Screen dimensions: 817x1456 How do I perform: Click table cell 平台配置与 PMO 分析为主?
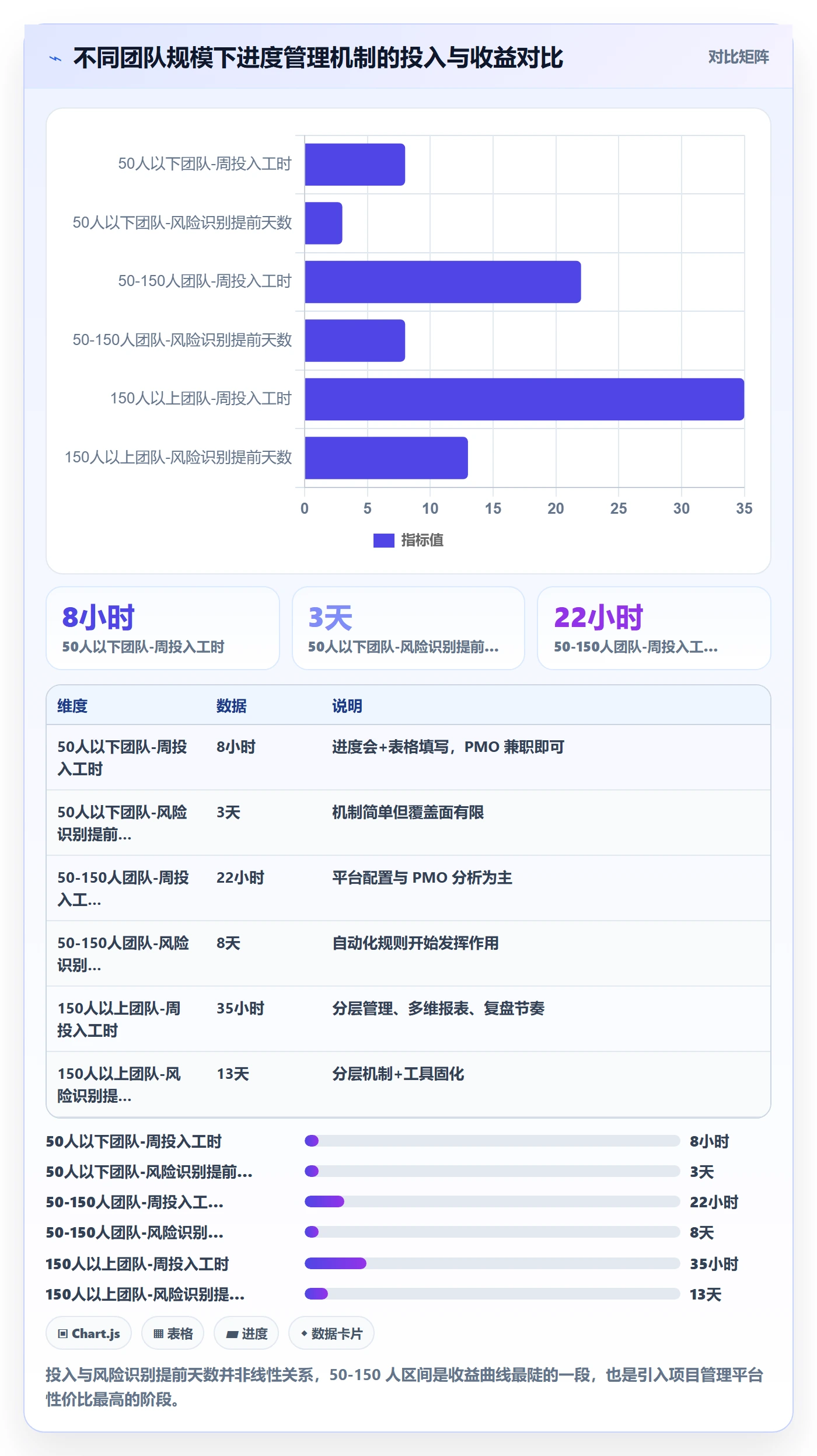tap(422, 877)
